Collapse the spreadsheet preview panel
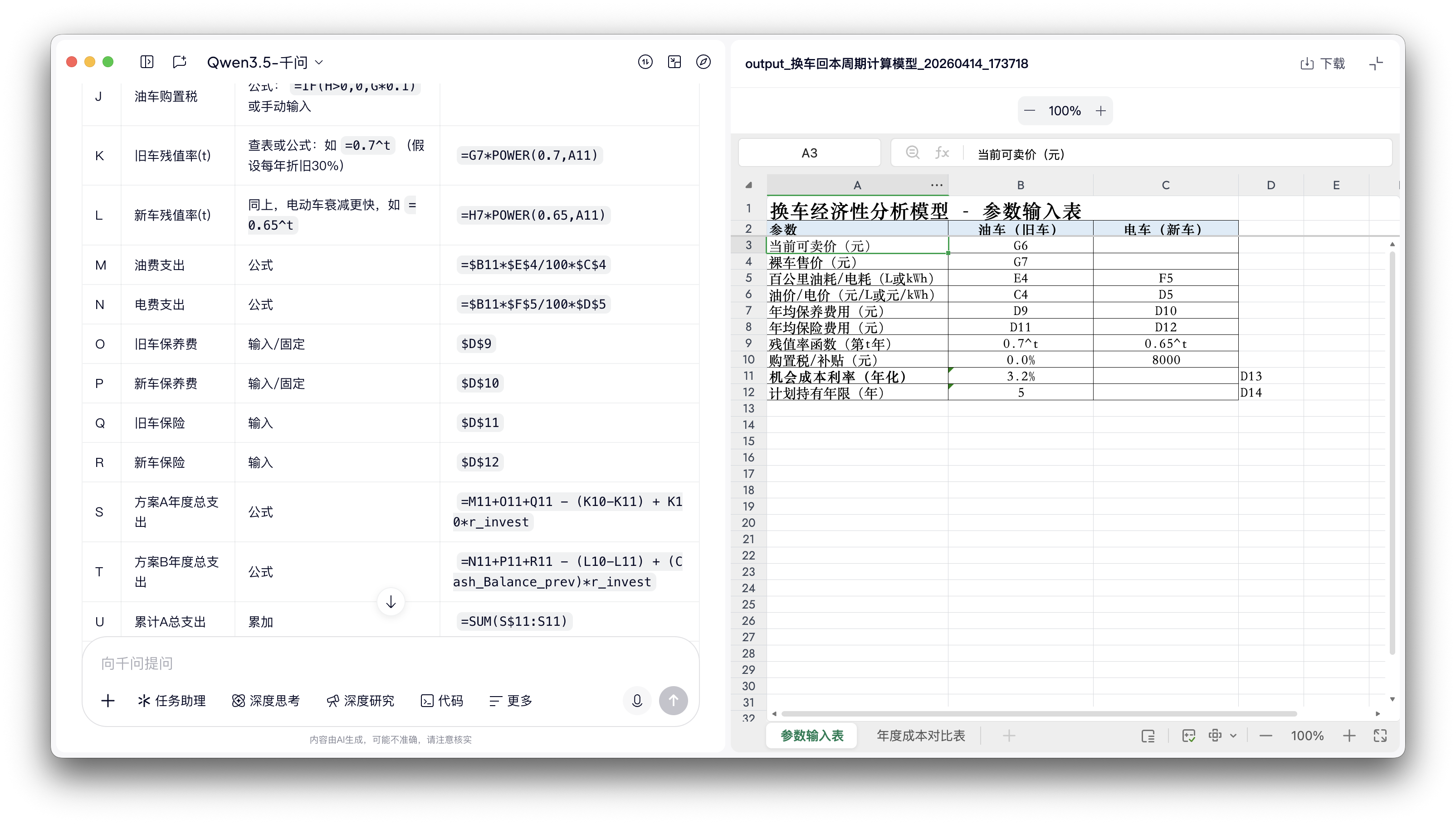Image resolution: width=1456 pixels, height=825 pixels. (x=1376, y=64)
